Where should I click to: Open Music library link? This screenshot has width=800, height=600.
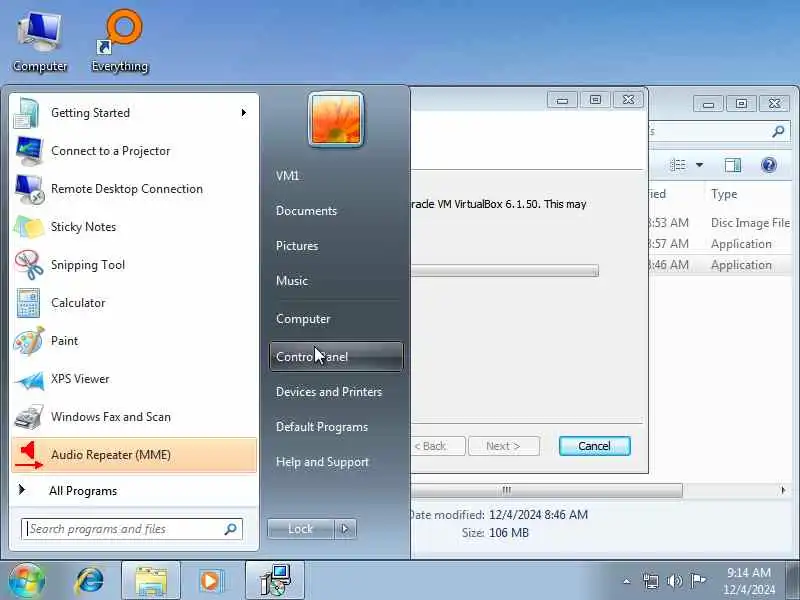click(x=292, y=281)
